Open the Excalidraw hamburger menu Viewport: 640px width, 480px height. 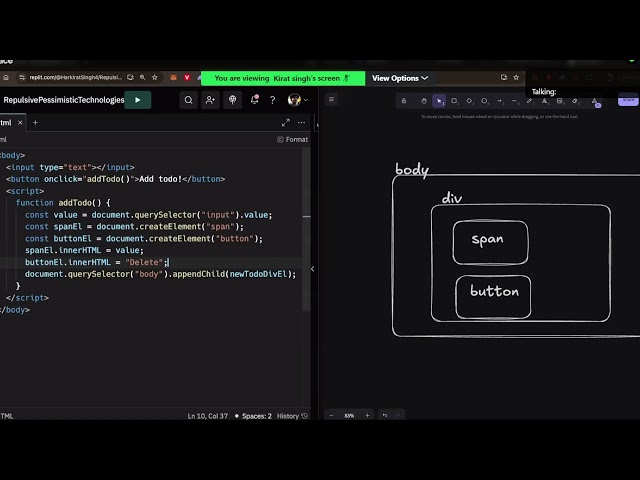pyautogui.click(x=331, y=100)
